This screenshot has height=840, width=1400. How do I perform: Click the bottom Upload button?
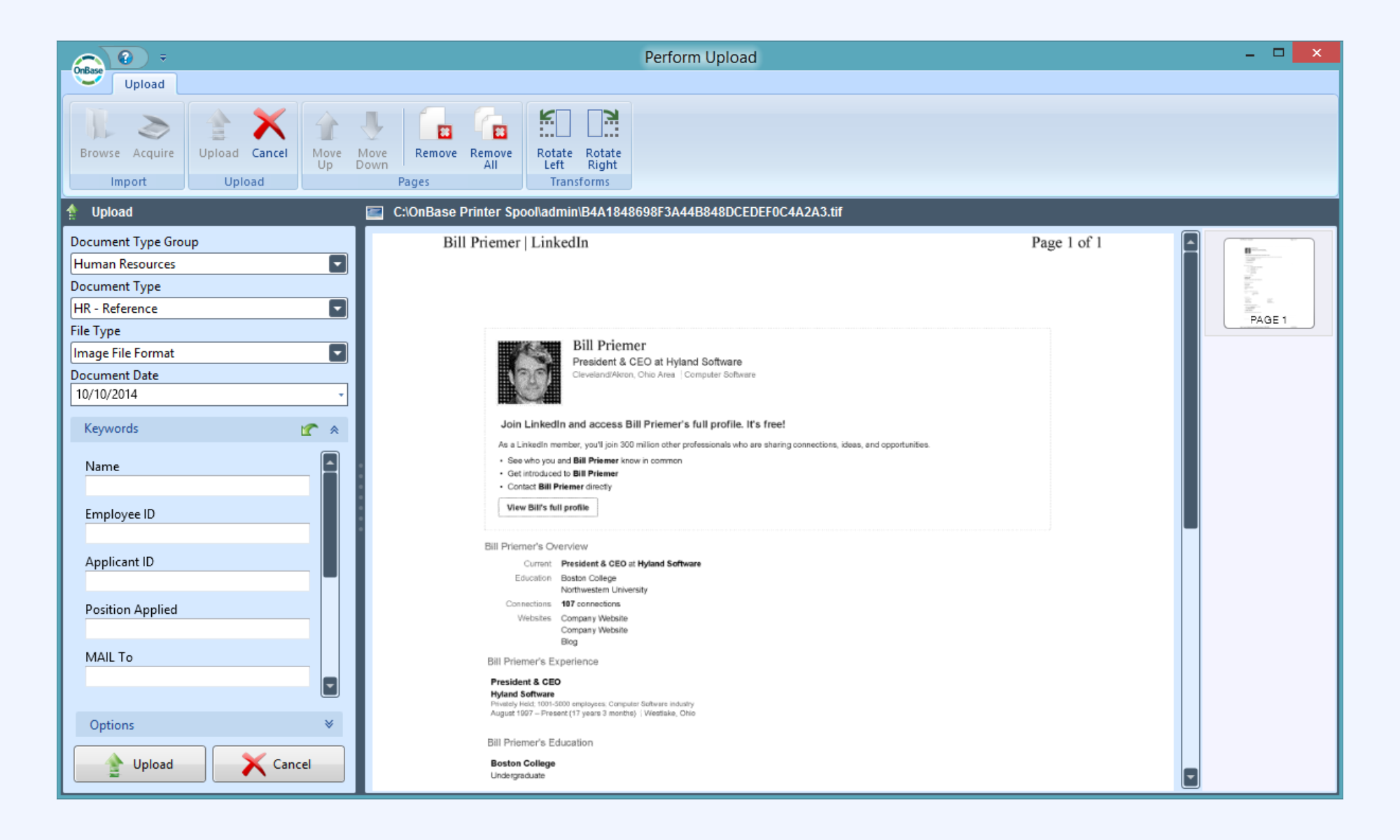pyautogui.click(x=140, y=764)
